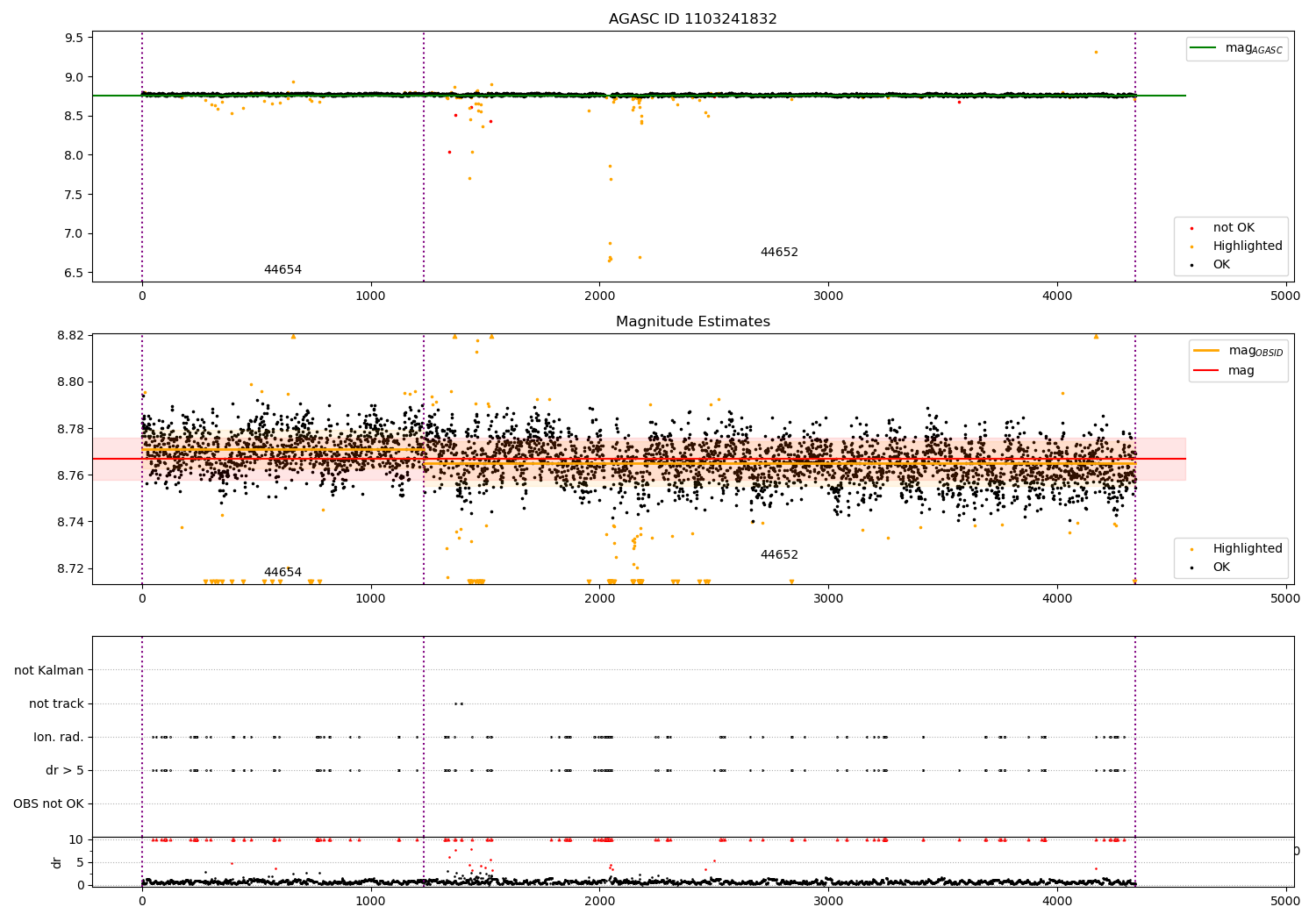Click the 'dr' y-axis label

pos(57,862)
